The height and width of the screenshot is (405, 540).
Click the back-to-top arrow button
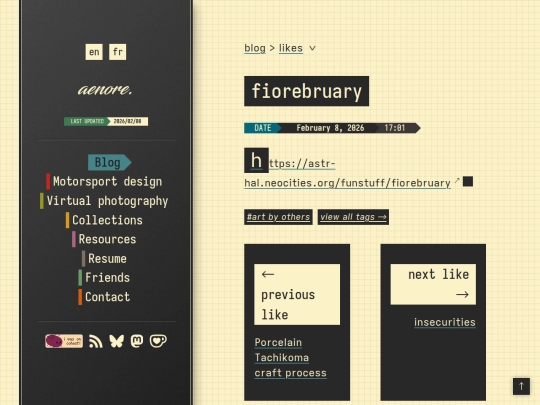coord(521,386)
